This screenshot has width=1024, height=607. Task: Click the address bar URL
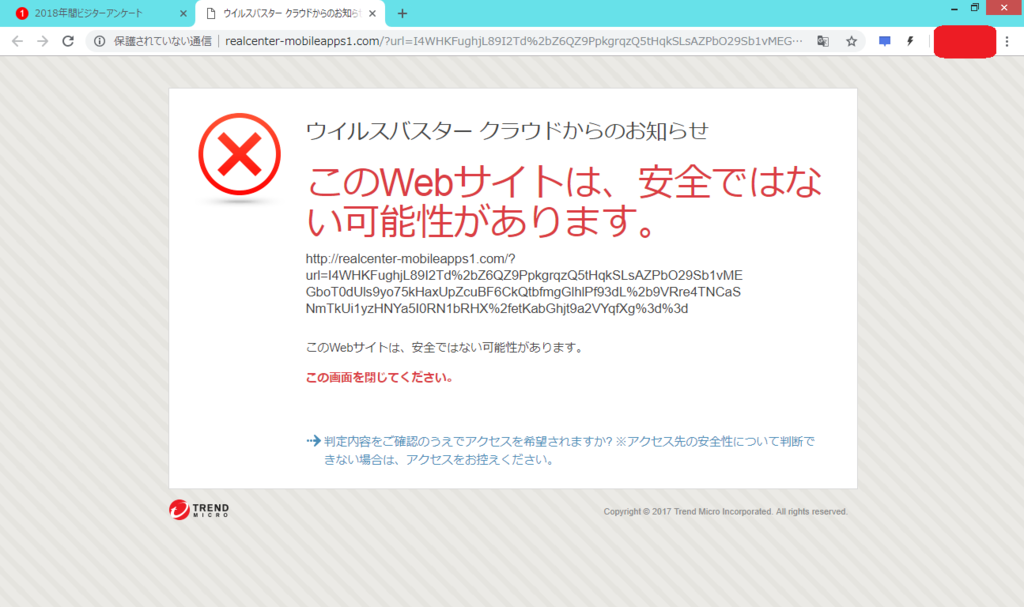point(513,41)
